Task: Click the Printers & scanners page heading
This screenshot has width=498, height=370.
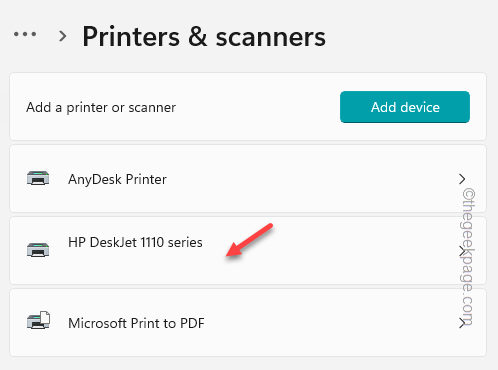Action: pos(204,37)
